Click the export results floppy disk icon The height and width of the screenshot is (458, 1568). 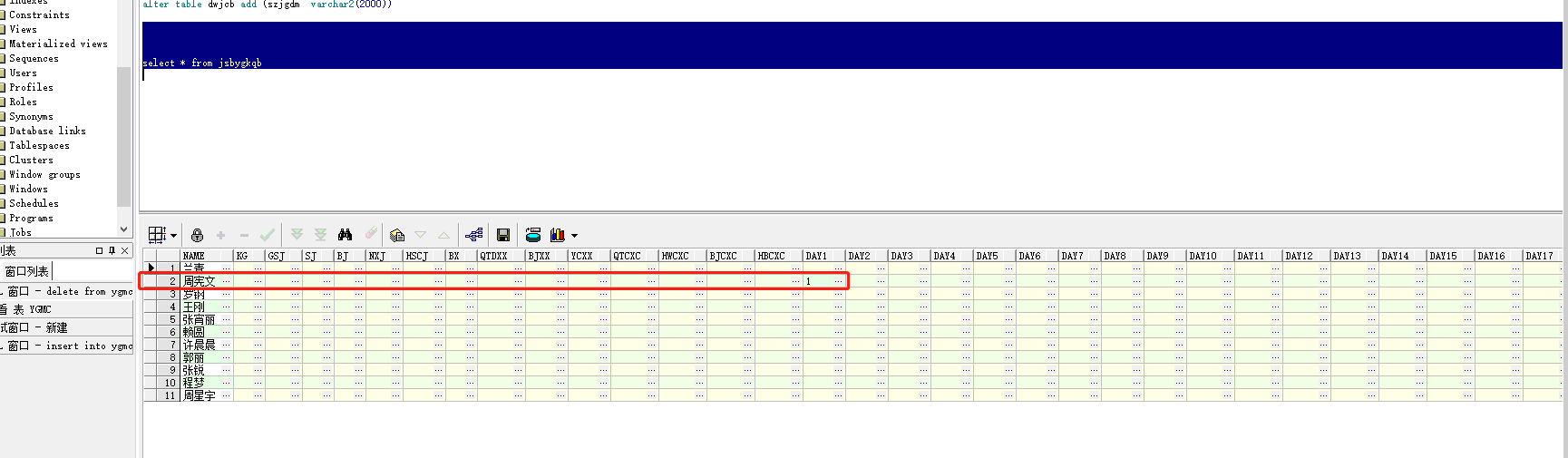tap(503, 235)
